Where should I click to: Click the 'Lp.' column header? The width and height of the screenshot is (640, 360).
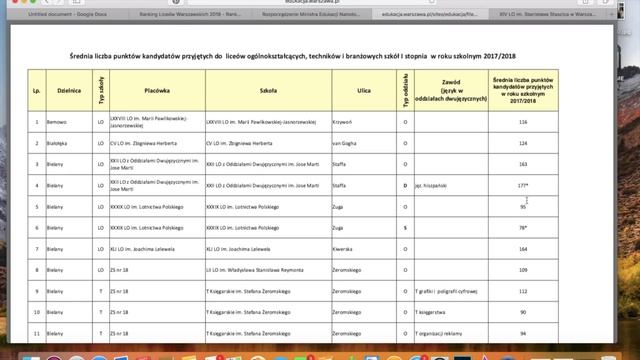point(37,91)
